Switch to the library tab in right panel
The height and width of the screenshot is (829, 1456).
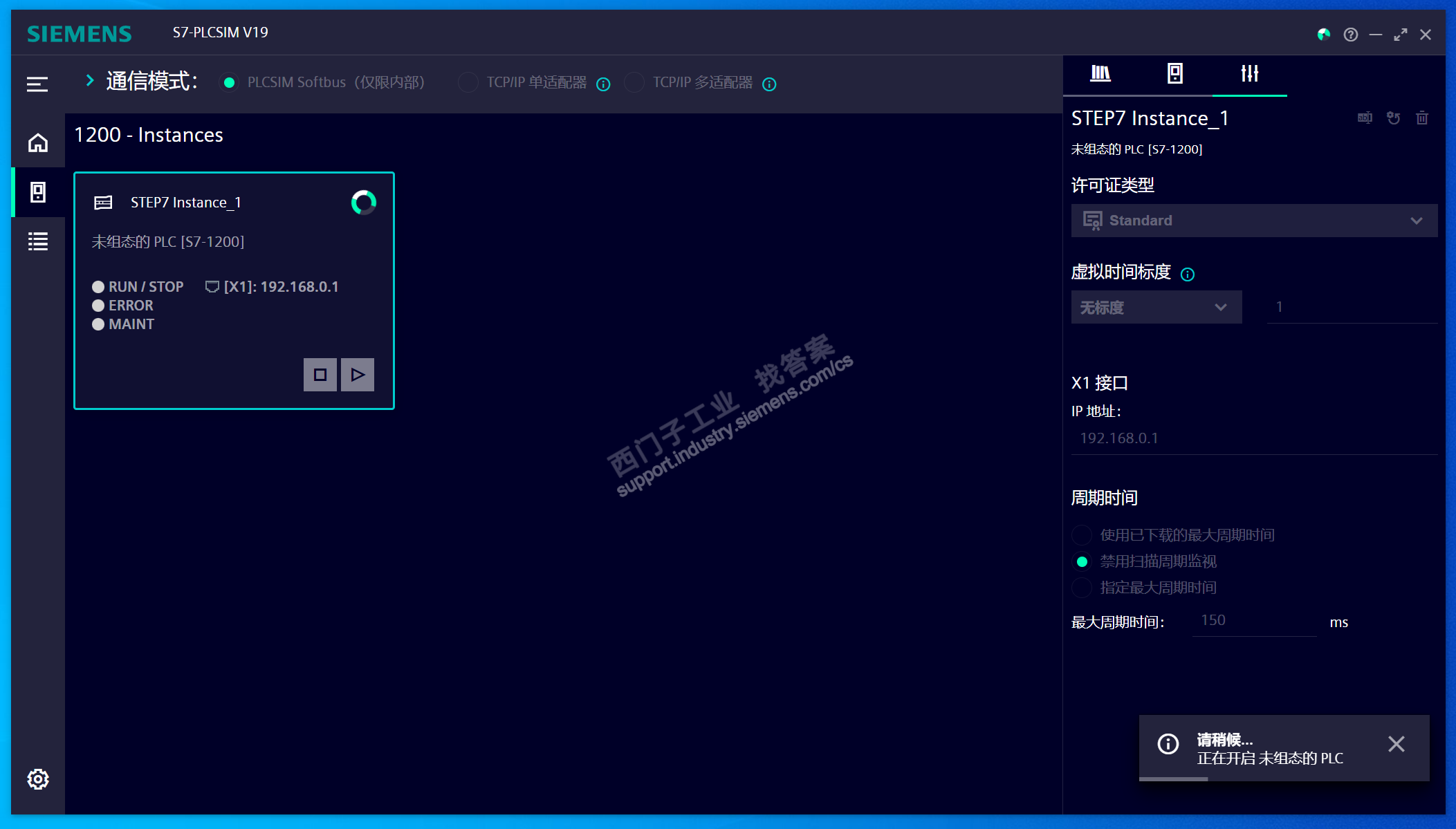coord(1100,73)
